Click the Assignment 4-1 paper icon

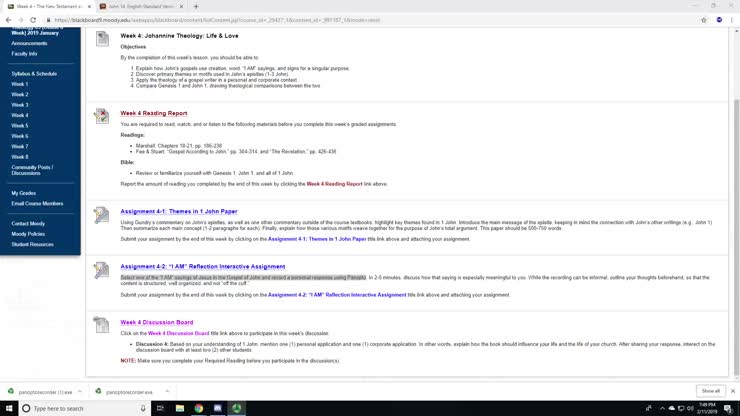point(101,214)
